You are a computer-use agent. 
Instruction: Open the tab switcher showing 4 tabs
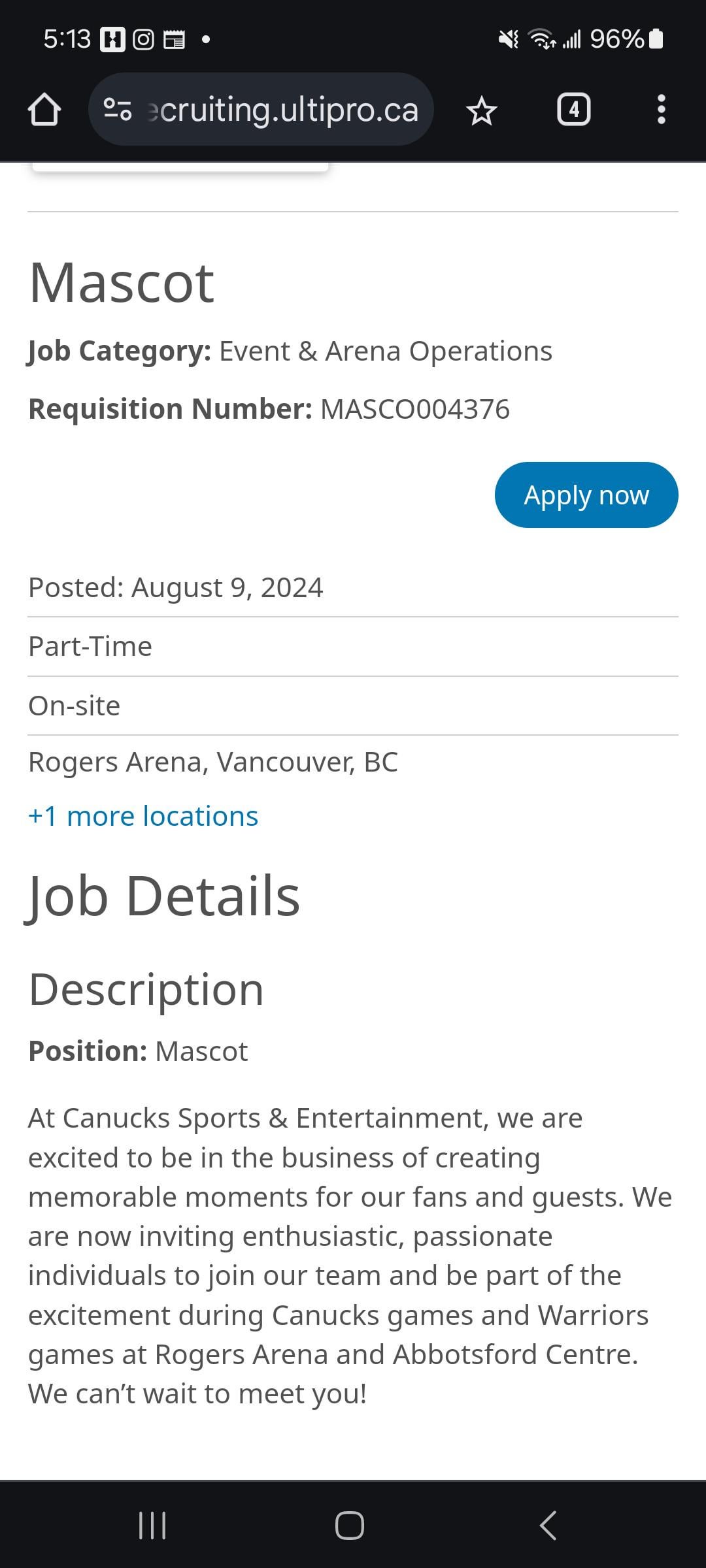pos(573,110)
